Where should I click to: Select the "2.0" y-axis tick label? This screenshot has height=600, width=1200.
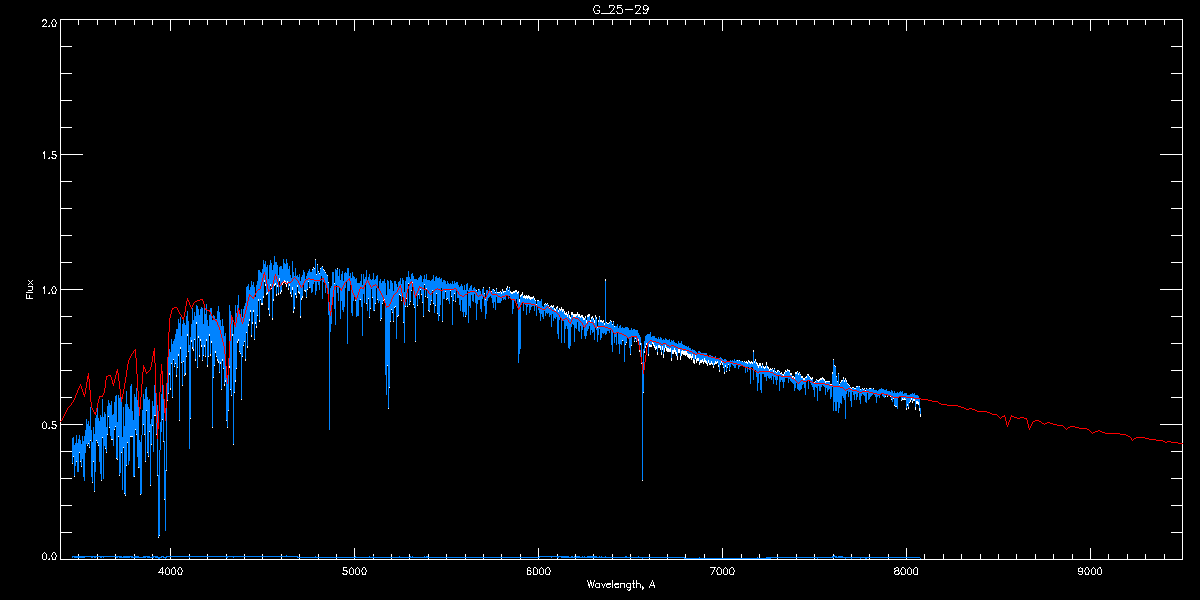point(47,23)
